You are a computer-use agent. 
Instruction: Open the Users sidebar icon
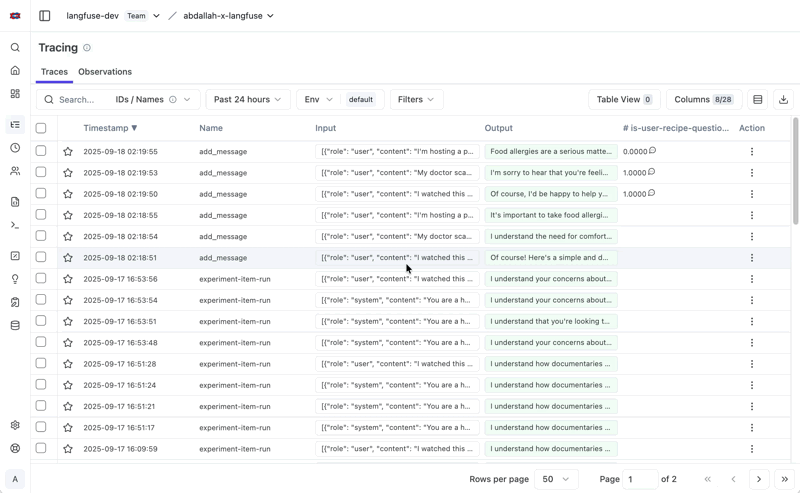[x=15, y=171]
